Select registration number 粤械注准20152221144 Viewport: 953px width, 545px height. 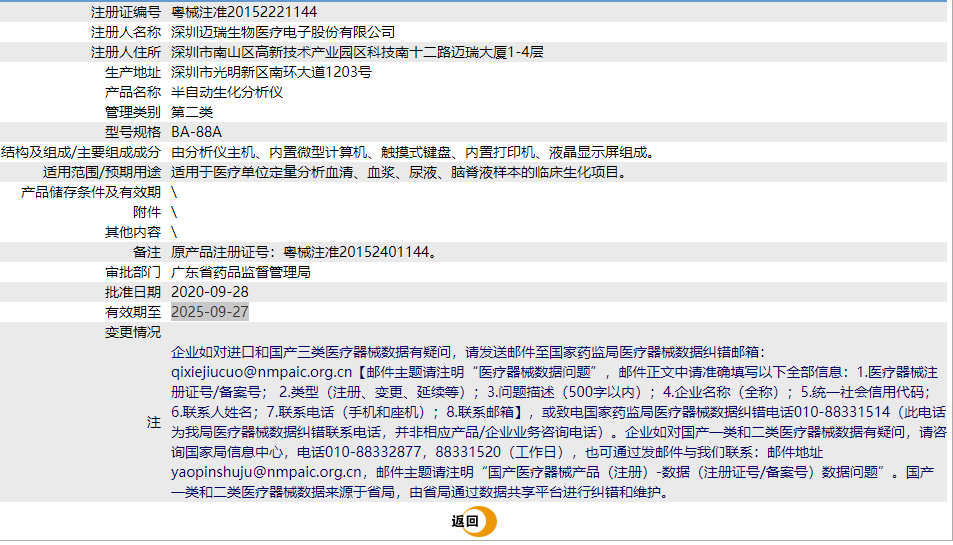tap(244, 12)
